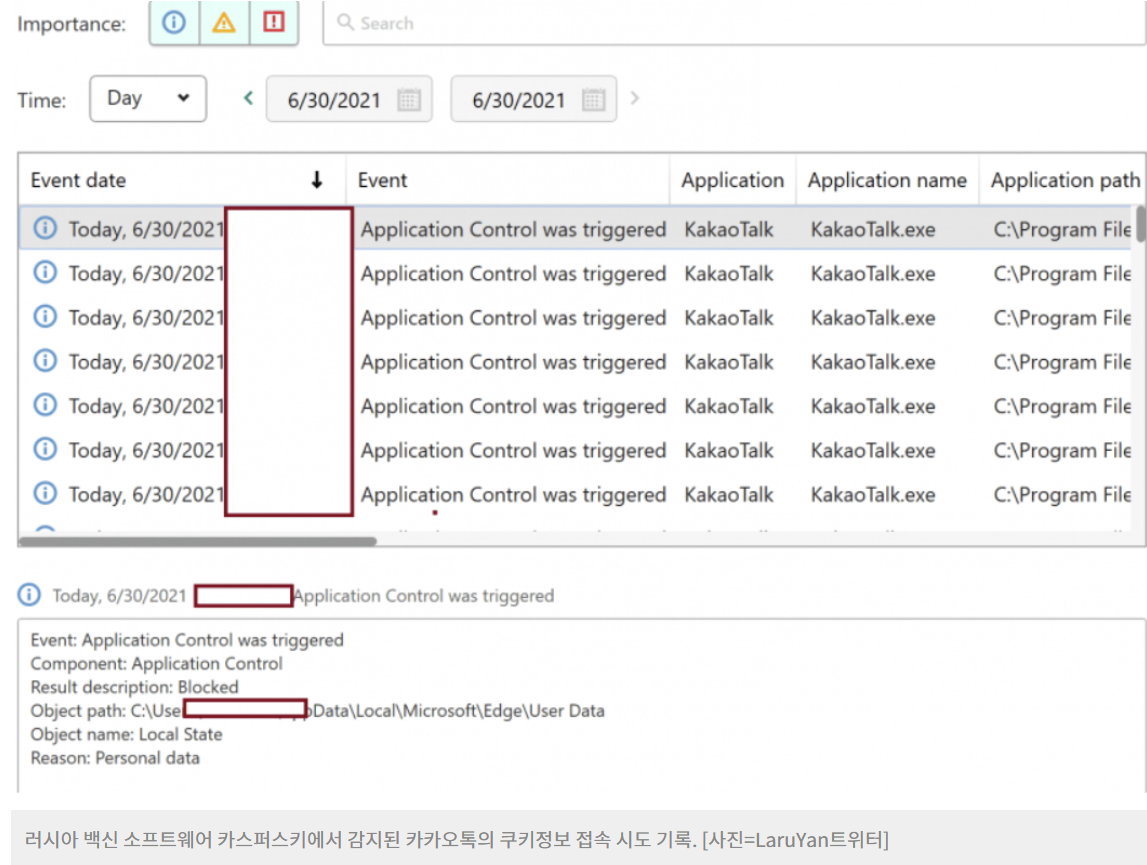Image resolution: width=1147 pixels, height=865 pixels.
Task: Click the horizontal scrollbar of the event table
Action: [198, 542]
